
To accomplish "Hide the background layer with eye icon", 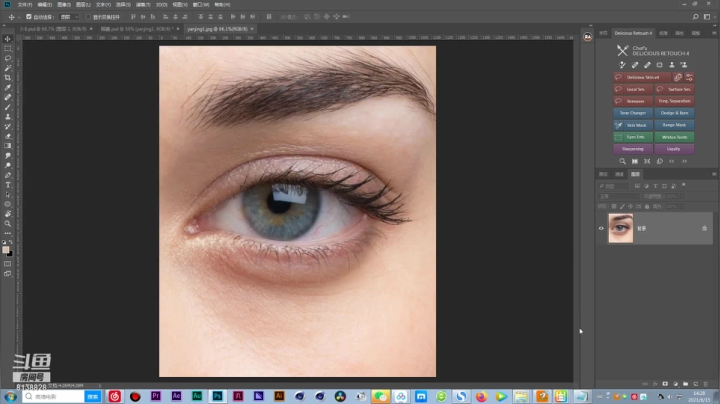I will [601, 228].
